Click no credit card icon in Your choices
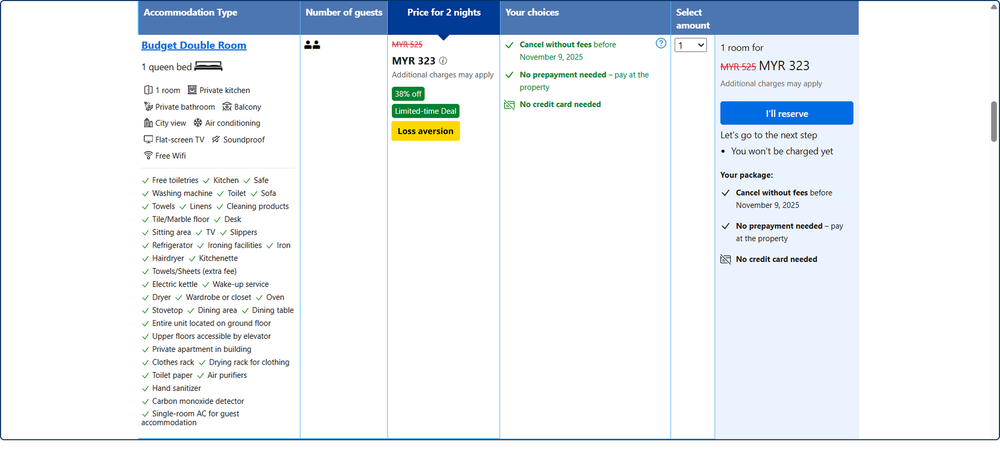 coord(509,105)
